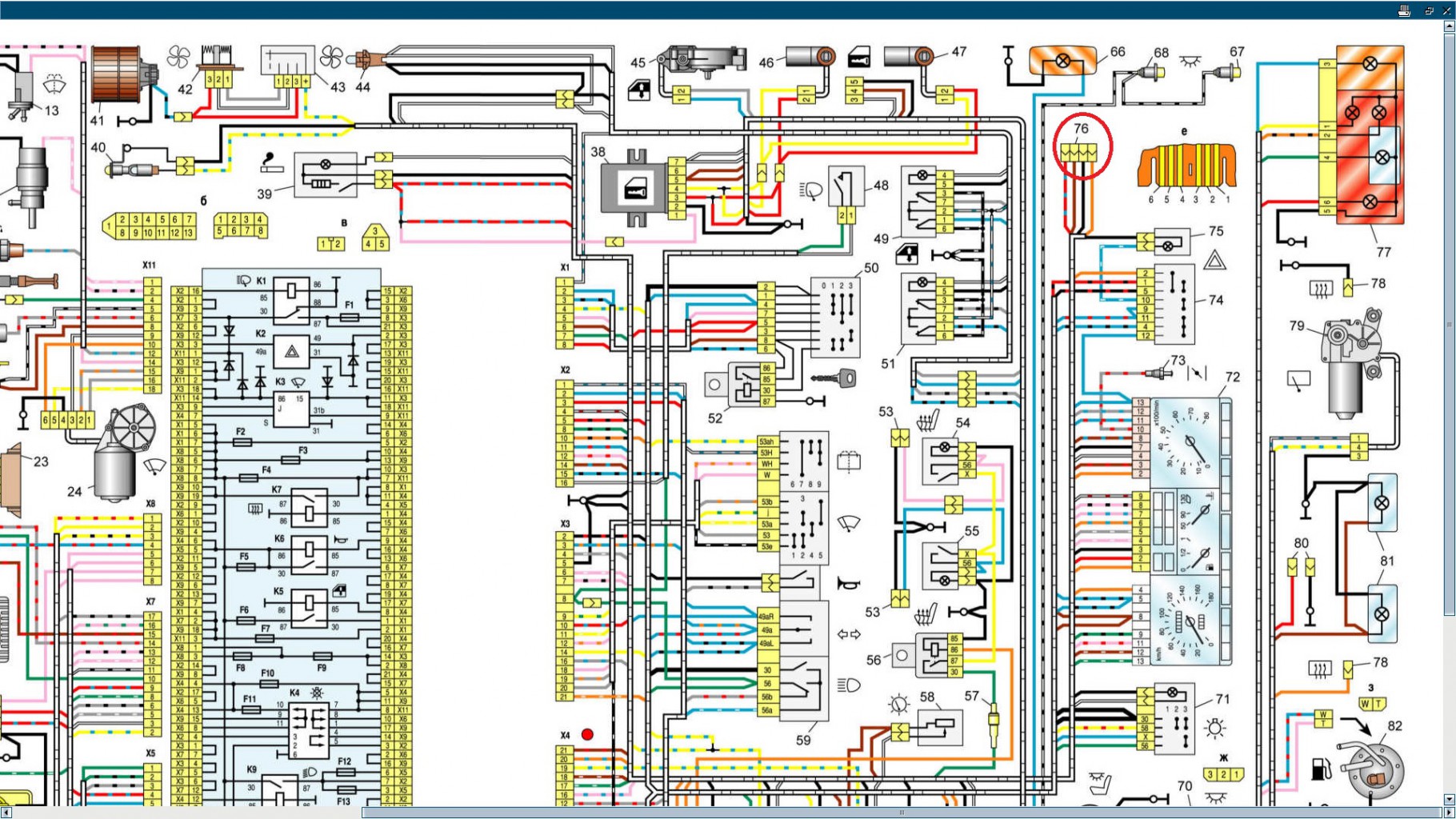The height and width of the screenshot is (819, 1456).
Task: Click component number 82 beside the fuel sender
Action: click(1395, 725)
